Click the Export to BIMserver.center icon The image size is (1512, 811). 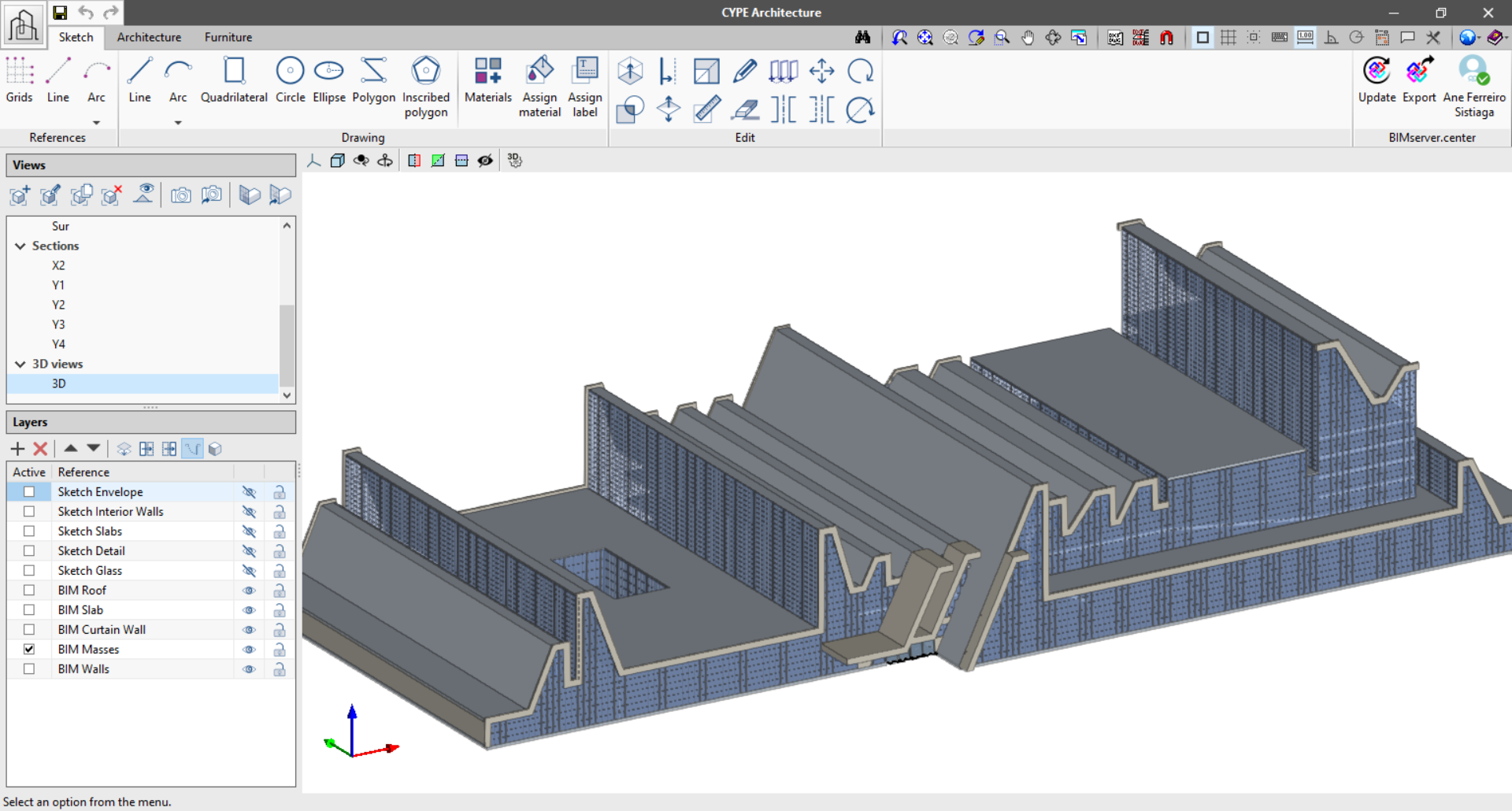[1418, 80]
